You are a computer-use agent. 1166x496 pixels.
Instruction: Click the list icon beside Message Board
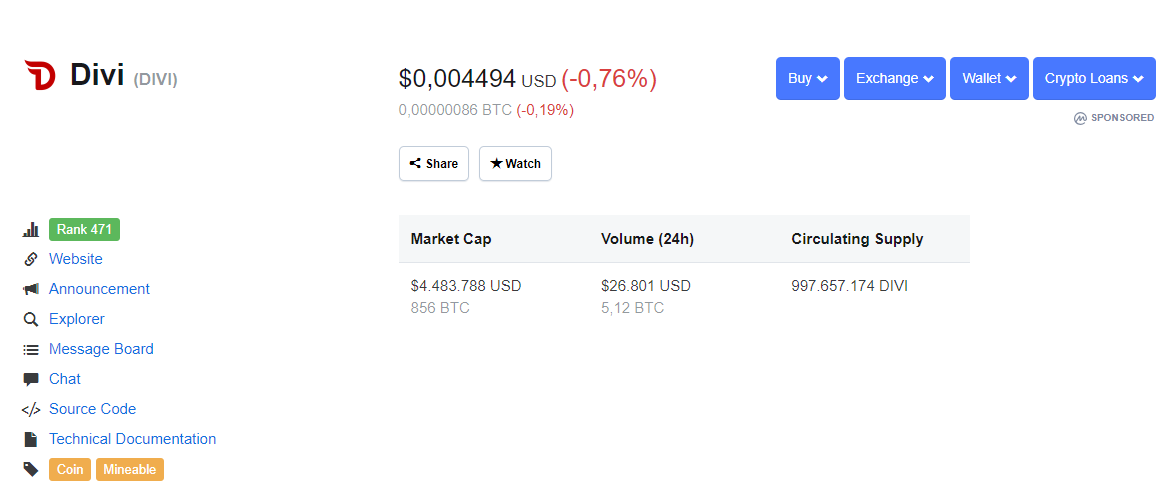pos(30,350)
